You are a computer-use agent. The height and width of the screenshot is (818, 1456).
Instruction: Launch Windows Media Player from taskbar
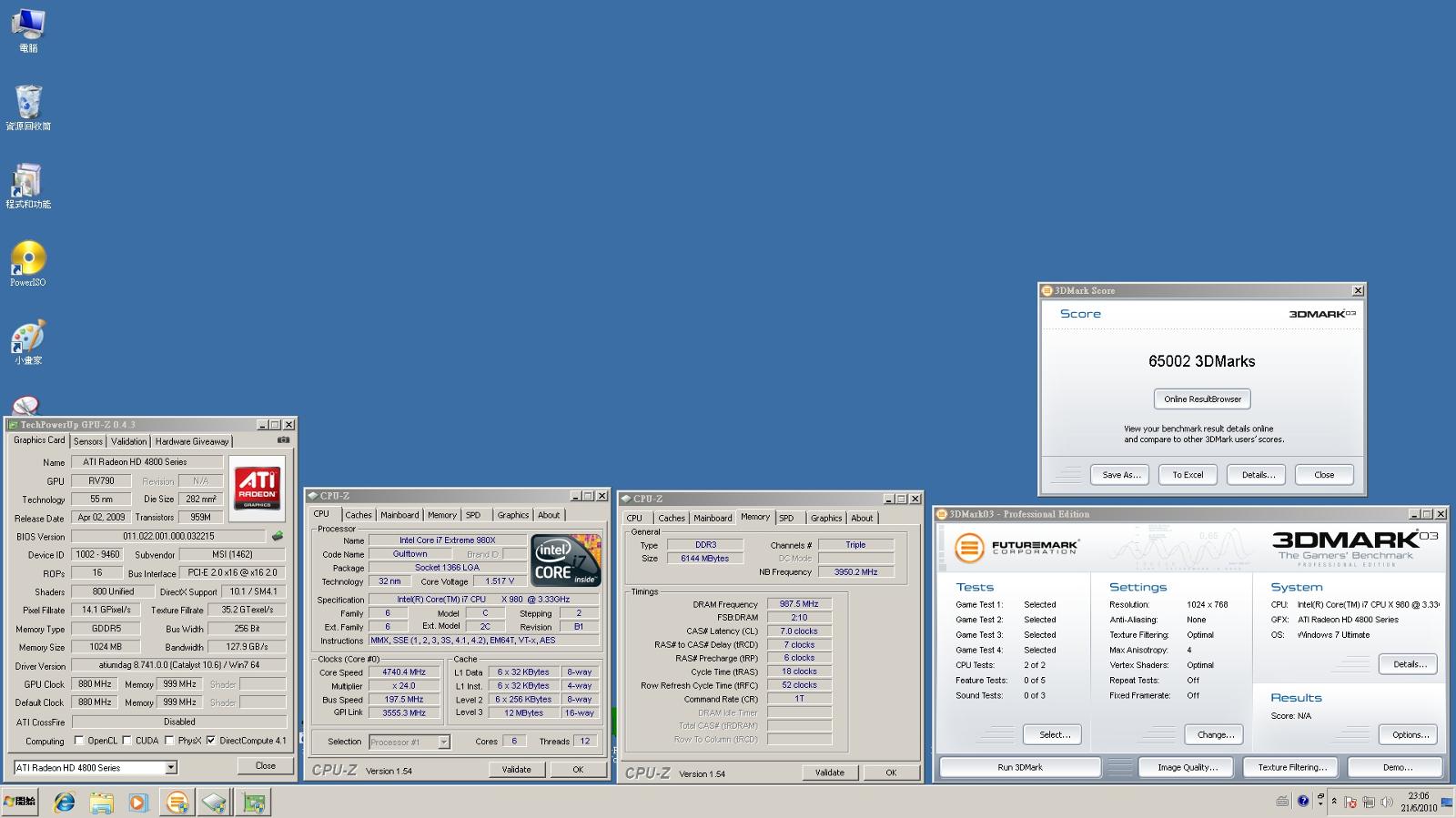137,803
